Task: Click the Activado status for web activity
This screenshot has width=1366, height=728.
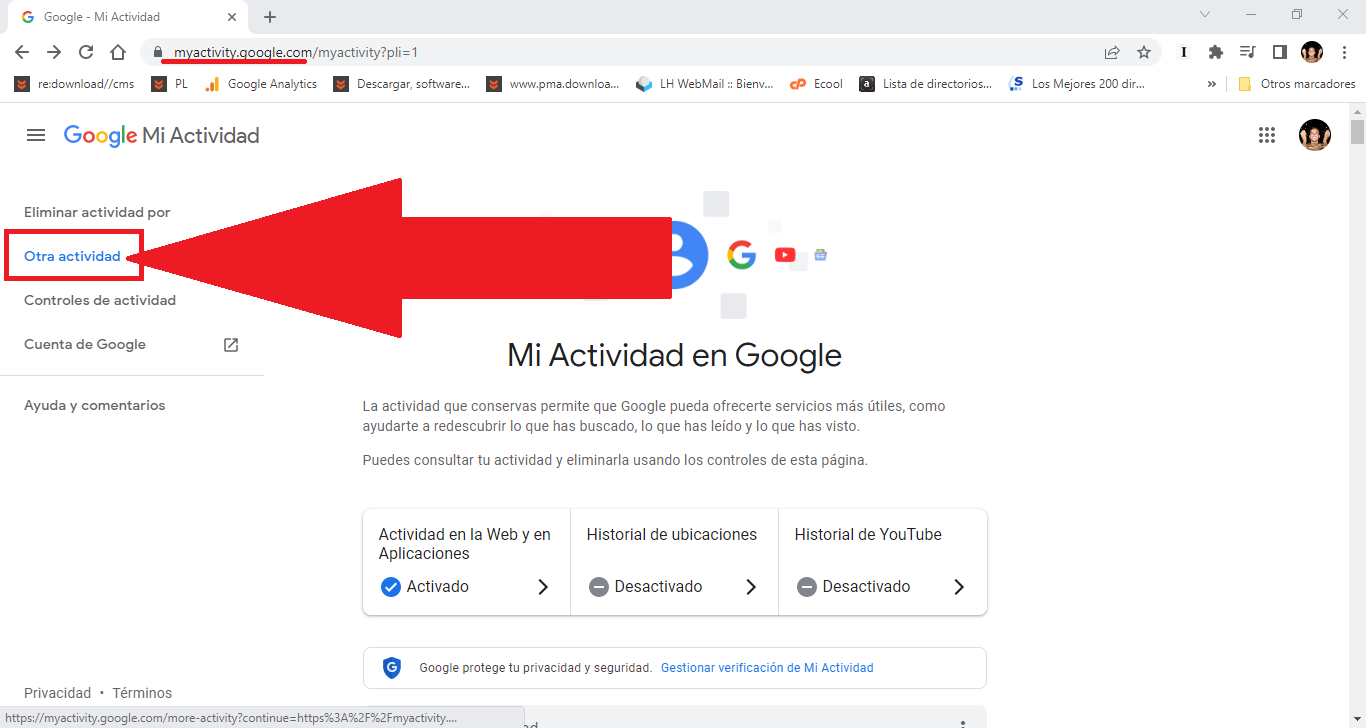Action: click(x=425, y=587)
